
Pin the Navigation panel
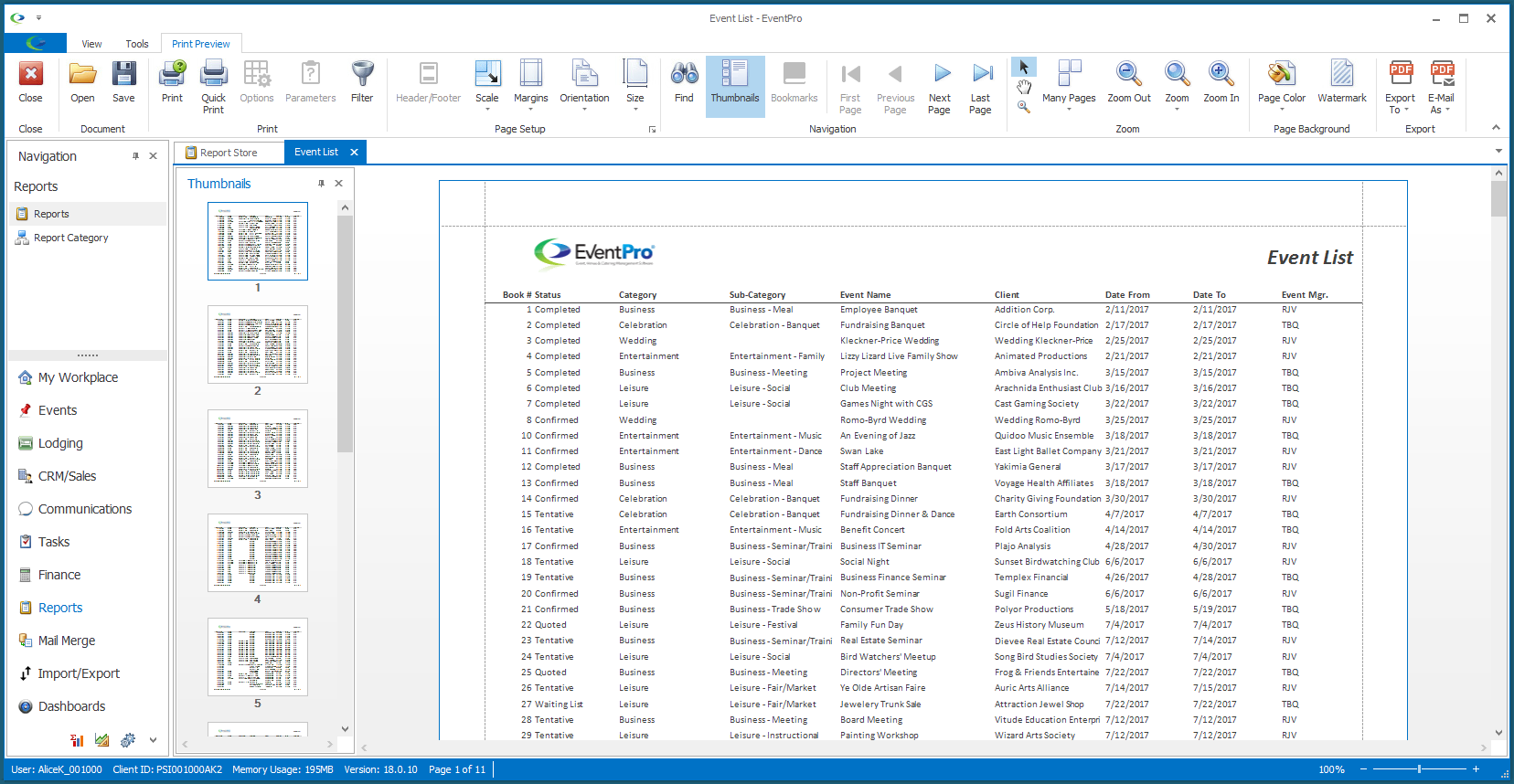[x=135, y=156]
